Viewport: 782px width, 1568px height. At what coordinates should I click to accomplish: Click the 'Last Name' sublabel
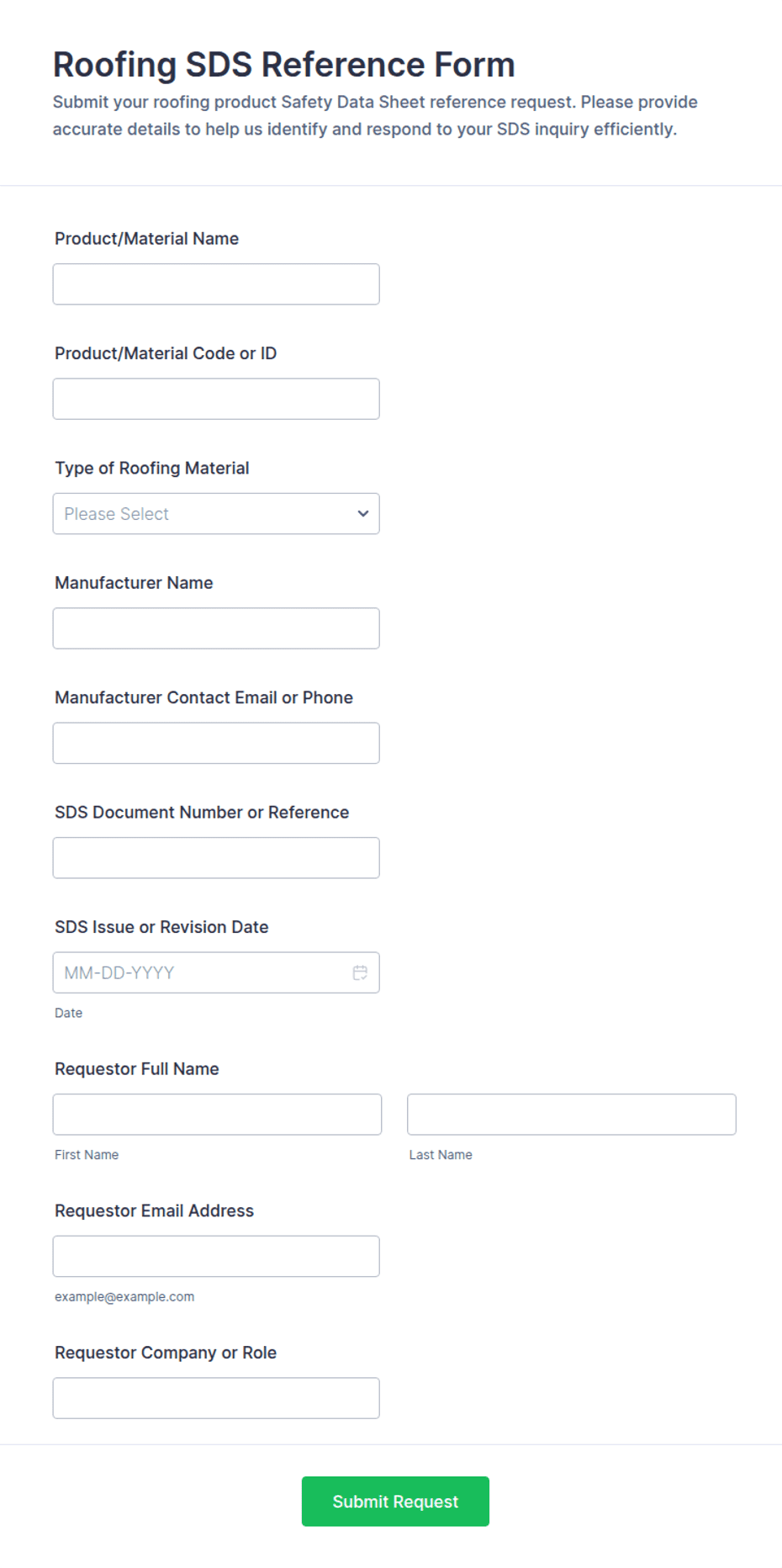(441, 1155)
